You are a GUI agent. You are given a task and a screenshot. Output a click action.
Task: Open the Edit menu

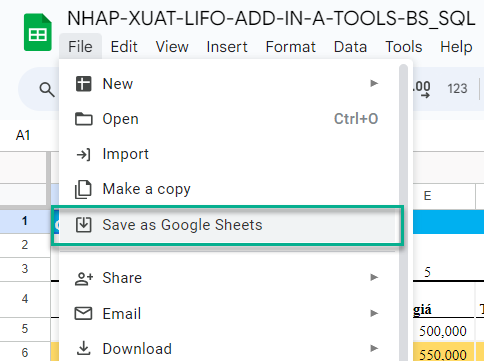pos(124,47)
